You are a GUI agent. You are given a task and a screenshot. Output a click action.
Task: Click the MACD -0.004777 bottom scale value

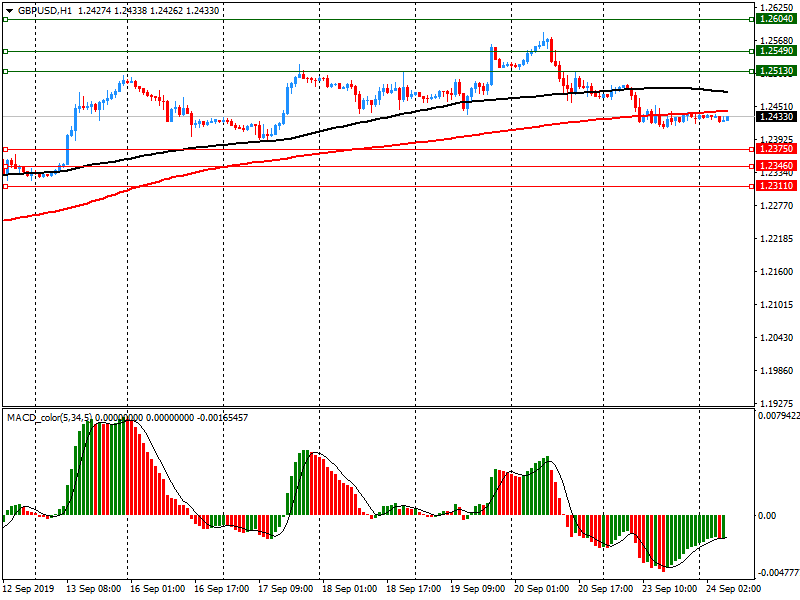779,573
